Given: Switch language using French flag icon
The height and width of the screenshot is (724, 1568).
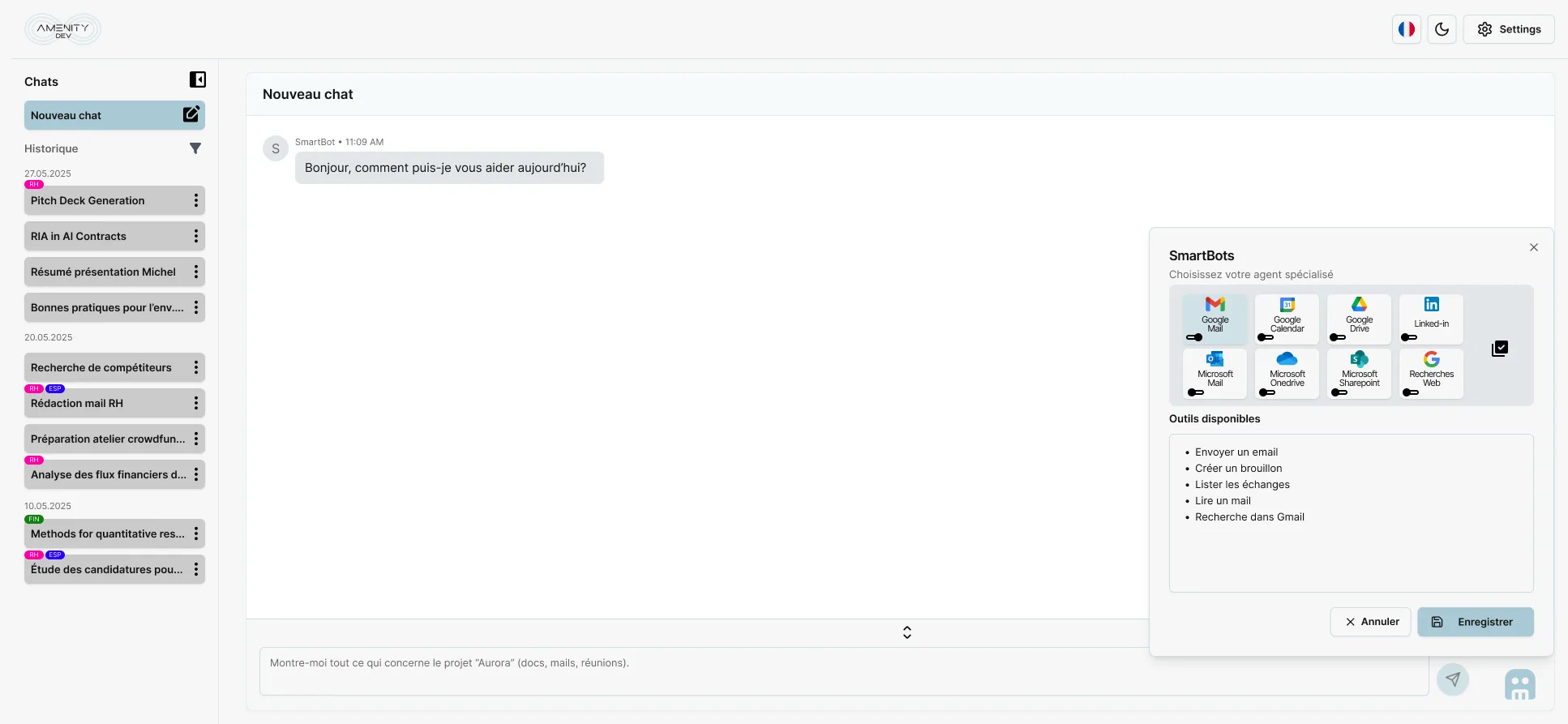Looking at the screenshot, I should (x=1406, y=29).
